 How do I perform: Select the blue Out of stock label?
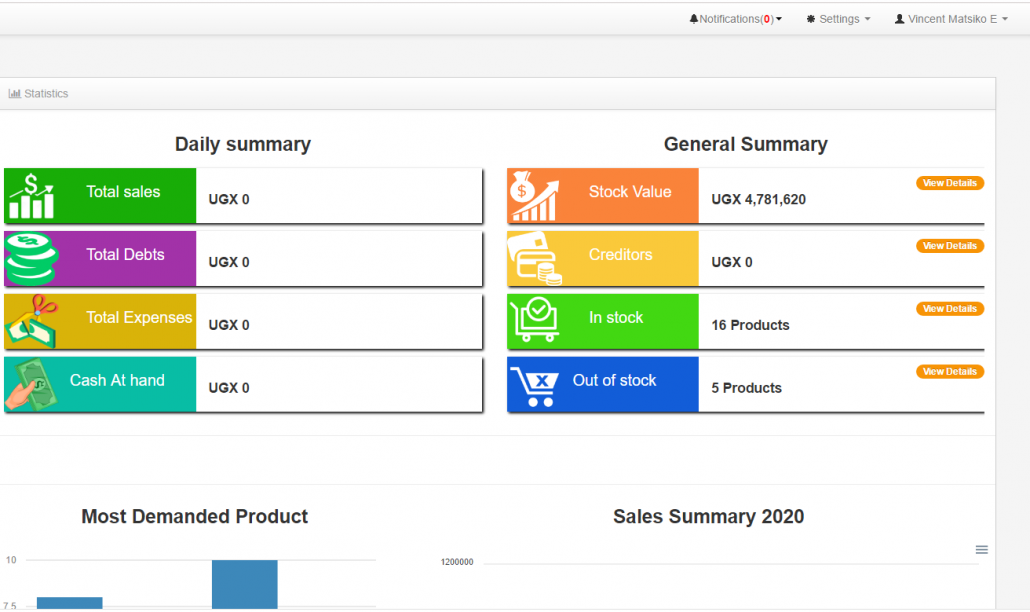tap(614, 381)
